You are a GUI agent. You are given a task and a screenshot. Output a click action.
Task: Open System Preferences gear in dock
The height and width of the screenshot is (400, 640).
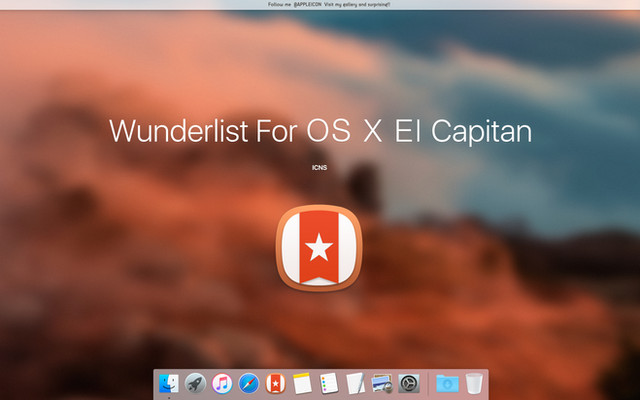409,383
